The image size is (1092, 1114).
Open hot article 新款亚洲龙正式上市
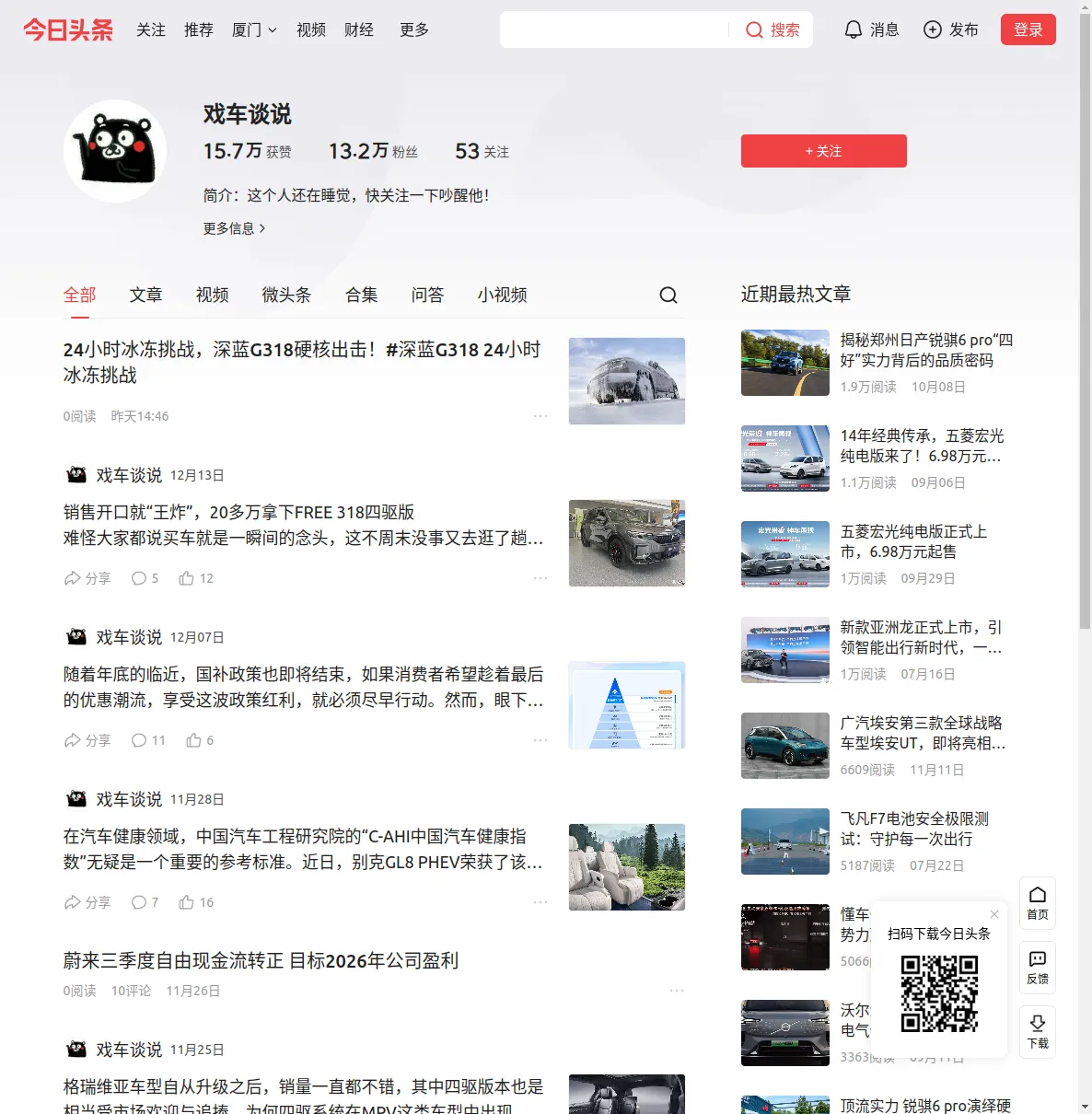click(x=922, y=637)
